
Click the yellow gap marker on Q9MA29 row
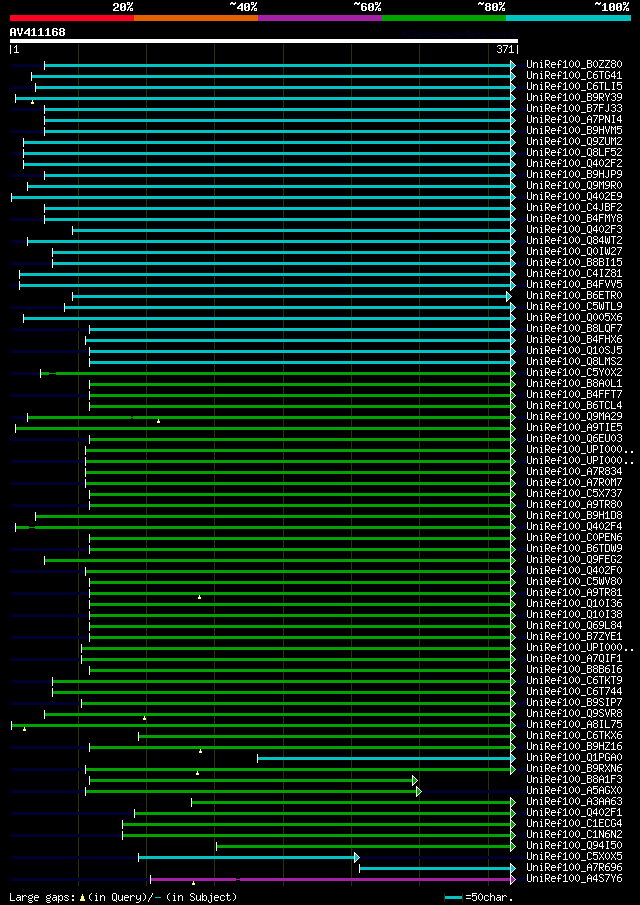[158, 421]
